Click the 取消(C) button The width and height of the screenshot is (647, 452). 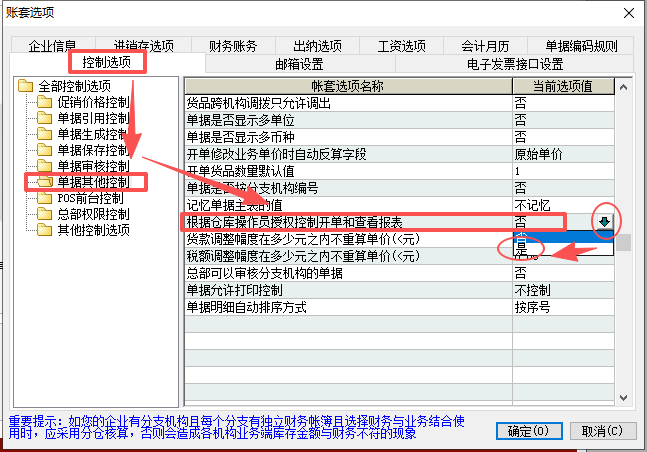coord(600,431)
